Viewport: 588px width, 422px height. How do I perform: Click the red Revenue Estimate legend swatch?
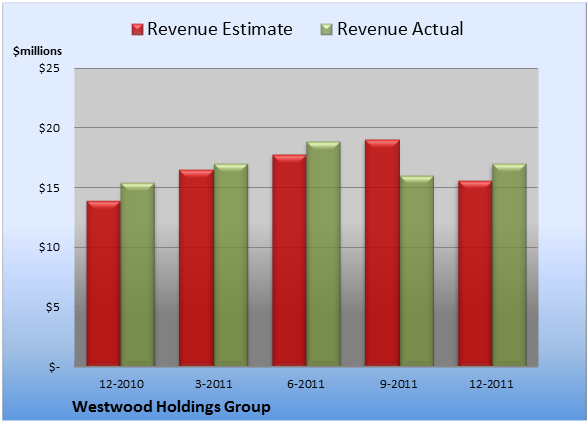pos(137,30)
